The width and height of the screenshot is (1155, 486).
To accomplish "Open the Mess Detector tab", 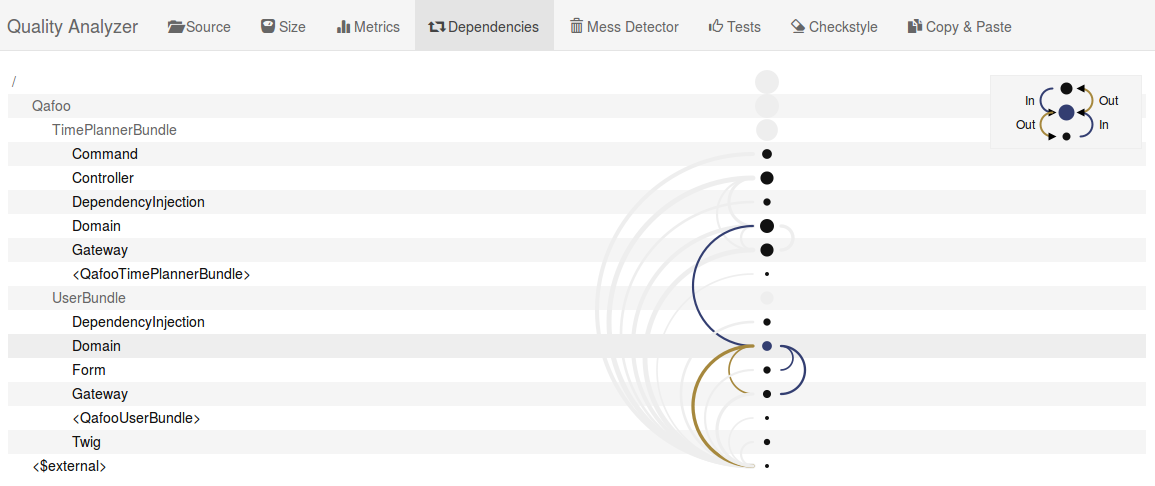I will pyautogui.click(x=624, y=27).
